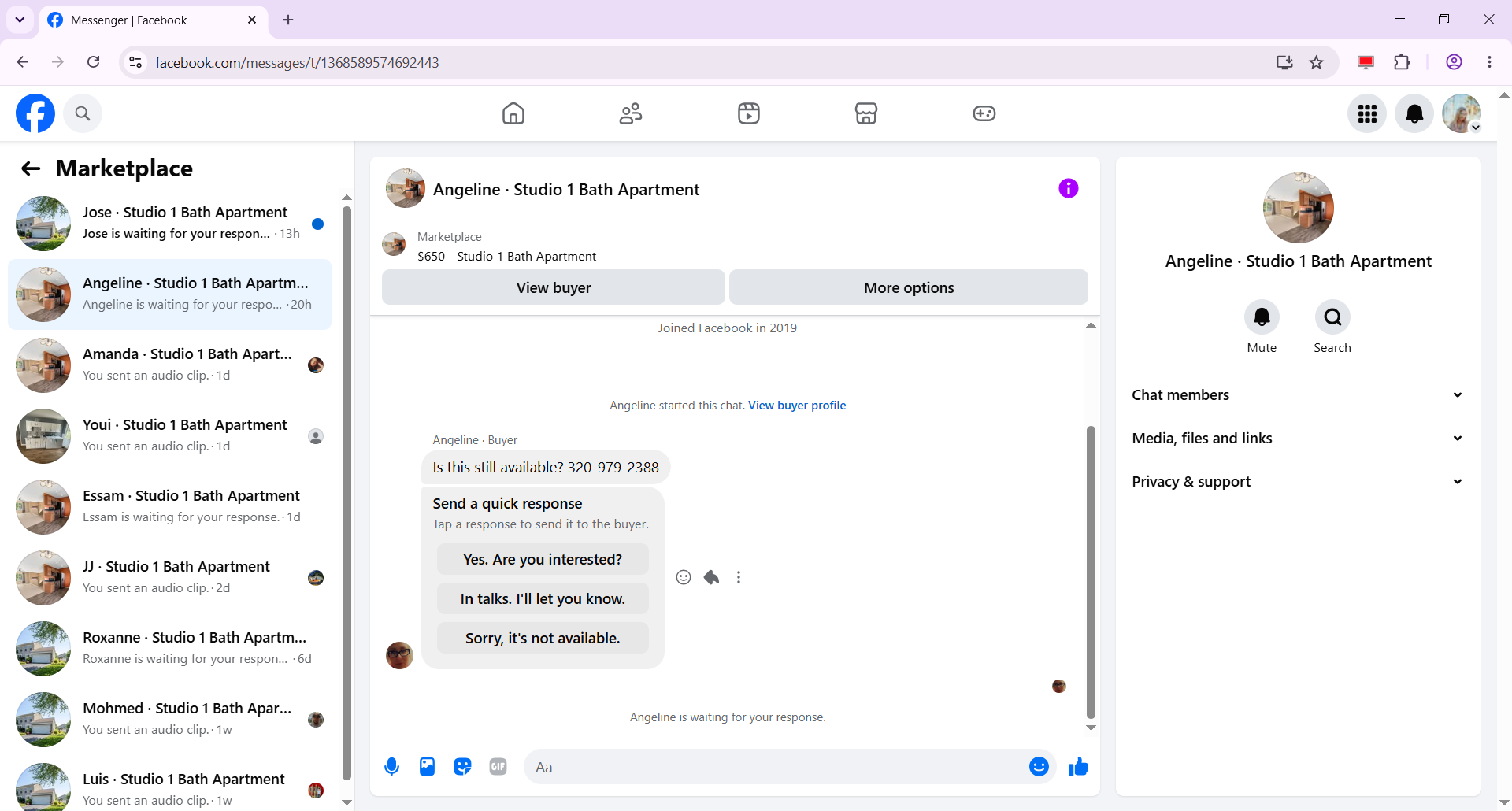View site information icon in address bar

click(135, 62)
